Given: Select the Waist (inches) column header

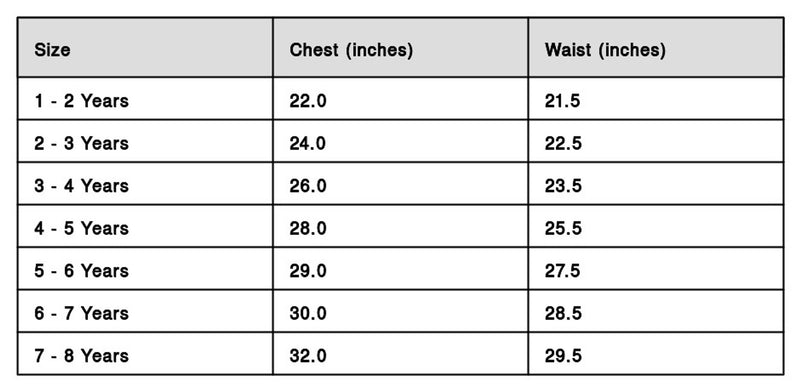Looking at the screenshot, I should (656, 47).
